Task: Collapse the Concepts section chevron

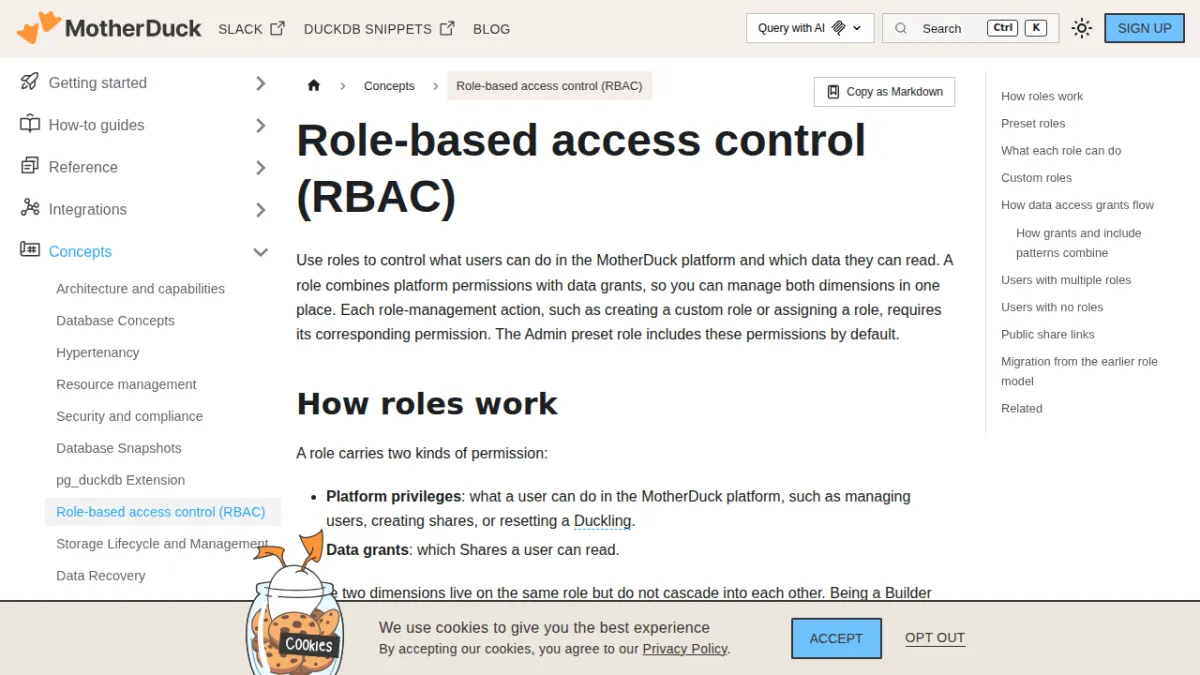Action: coord(261,252)
